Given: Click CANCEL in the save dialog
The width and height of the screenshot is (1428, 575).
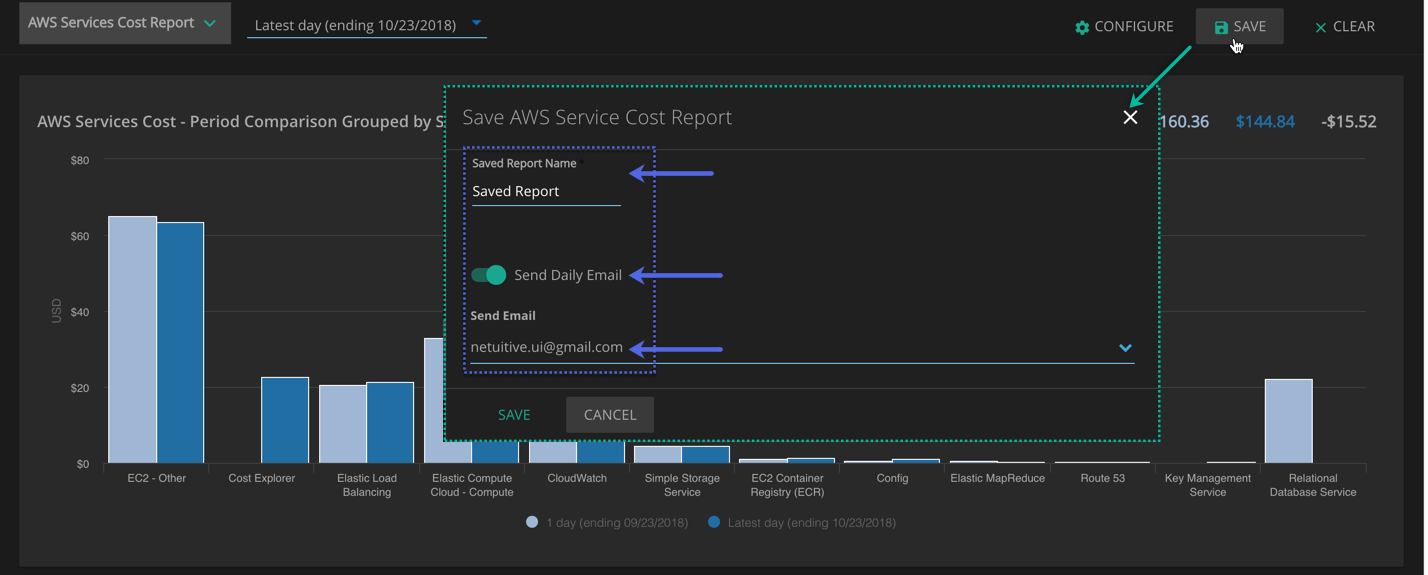Looking at the screenshot, I should click(610, 415).
